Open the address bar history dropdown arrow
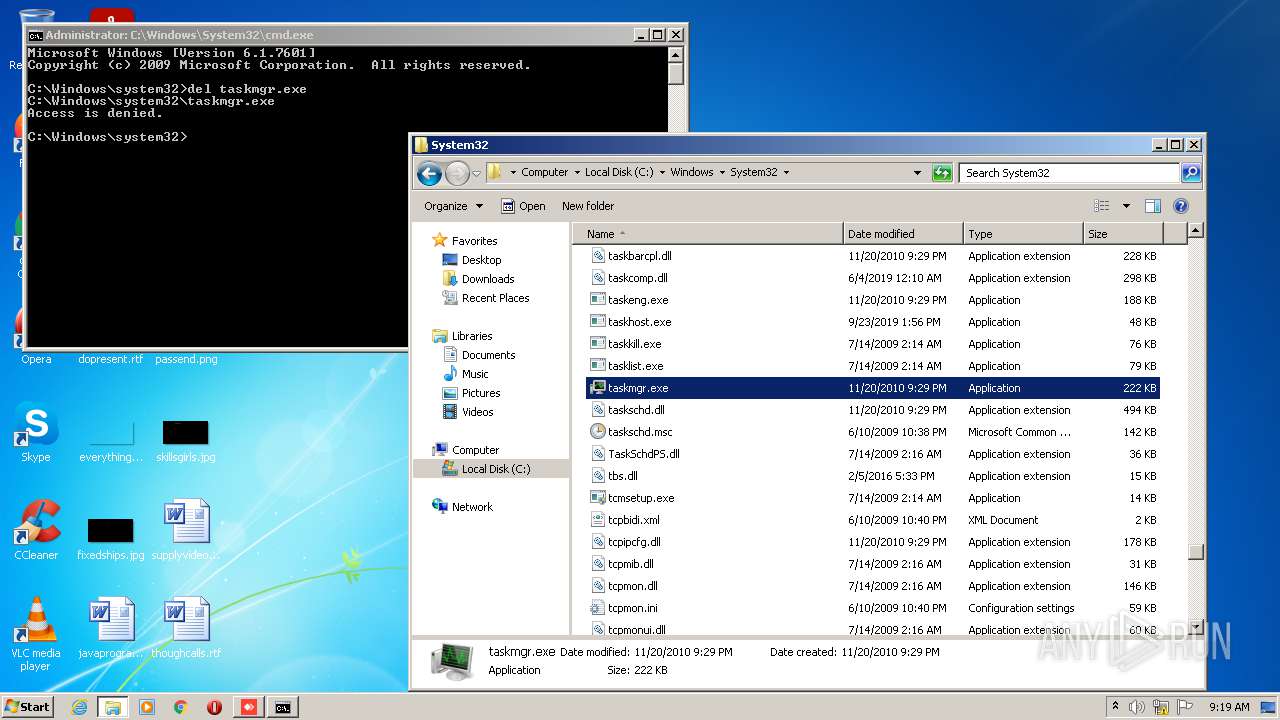 (x=917, y=173)
